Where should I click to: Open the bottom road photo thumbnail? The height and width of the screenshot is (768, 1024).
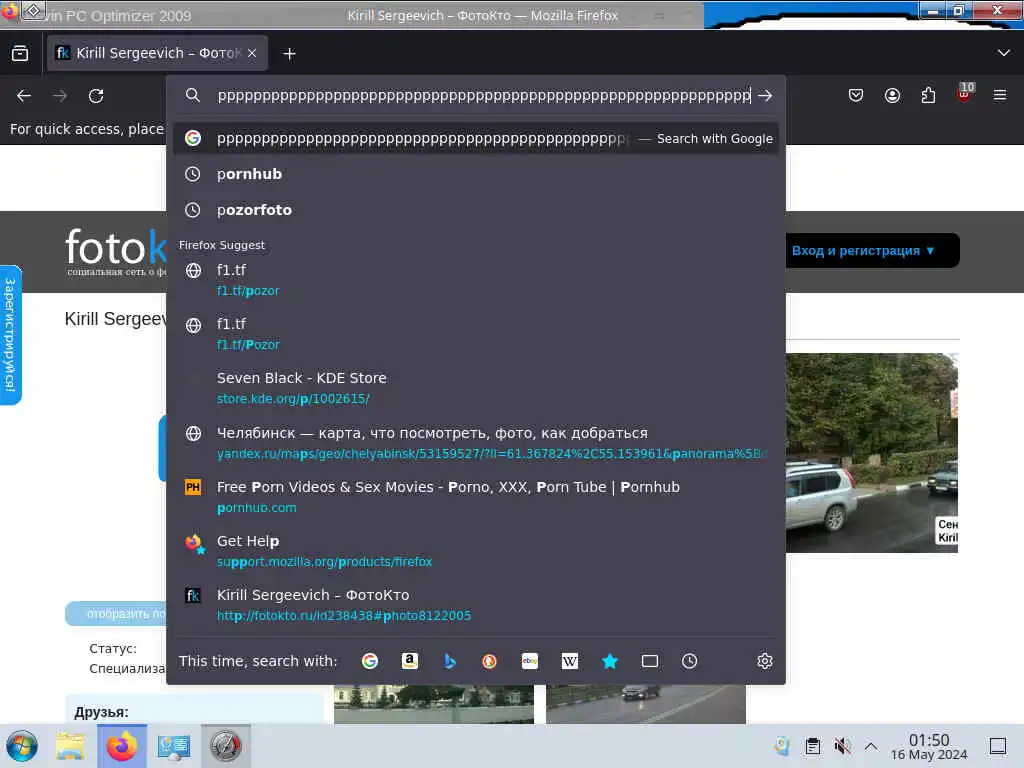(645, 704)
